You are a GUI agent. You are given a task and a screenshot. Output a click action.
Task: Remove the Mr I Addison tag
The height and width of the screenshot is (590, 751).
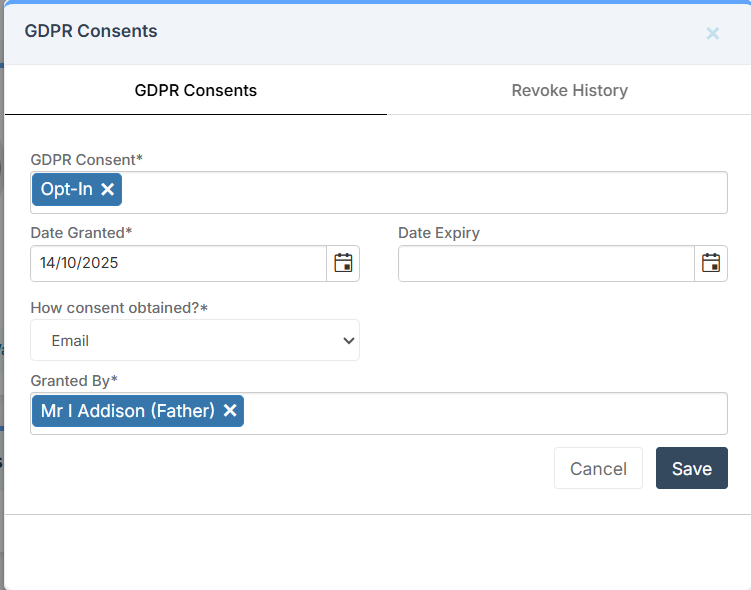click(230, 411)
